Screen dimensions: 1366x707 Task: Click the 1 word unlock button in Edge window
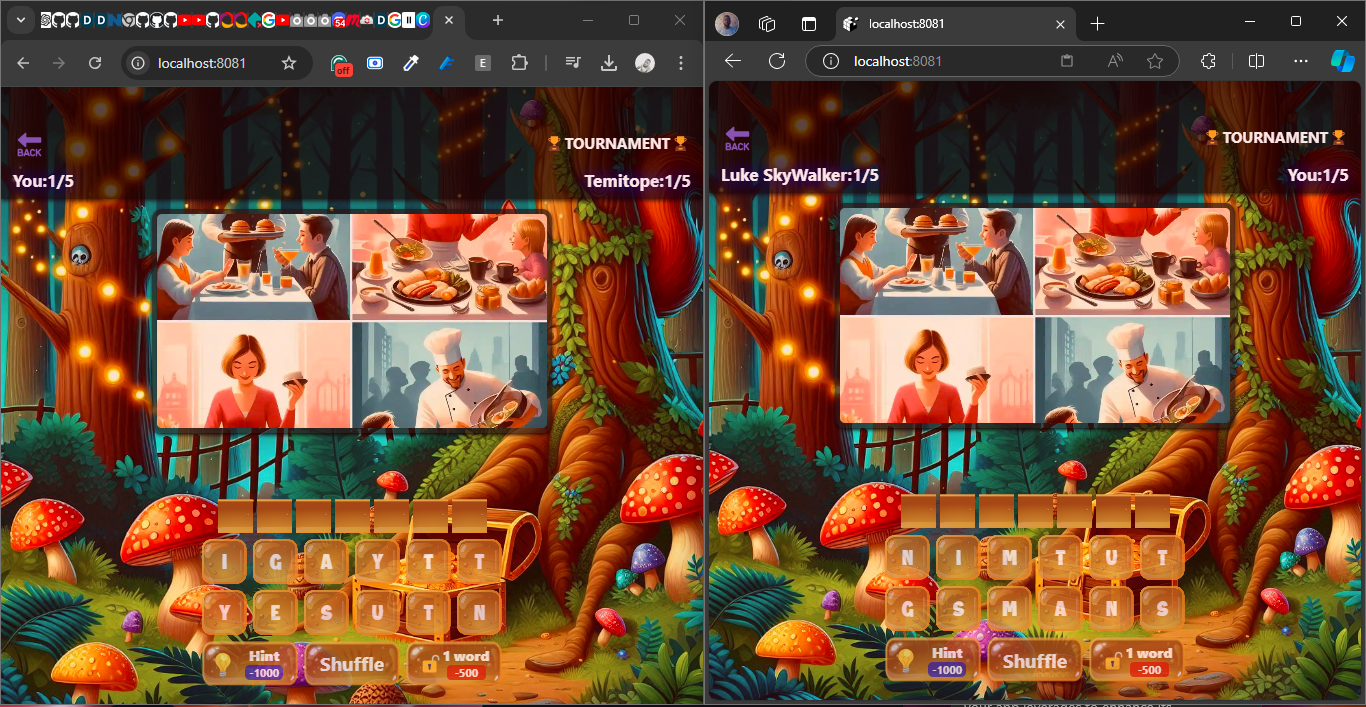pos(1138,661)
